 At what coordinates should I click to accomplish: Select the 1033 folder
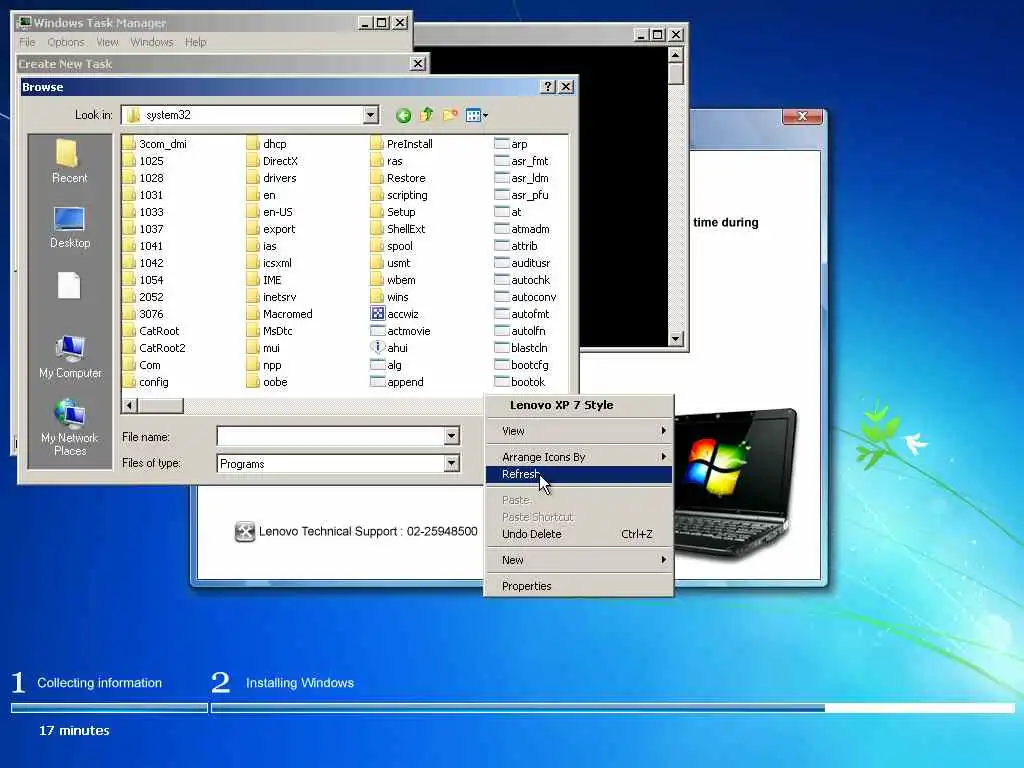click(143, 212)
